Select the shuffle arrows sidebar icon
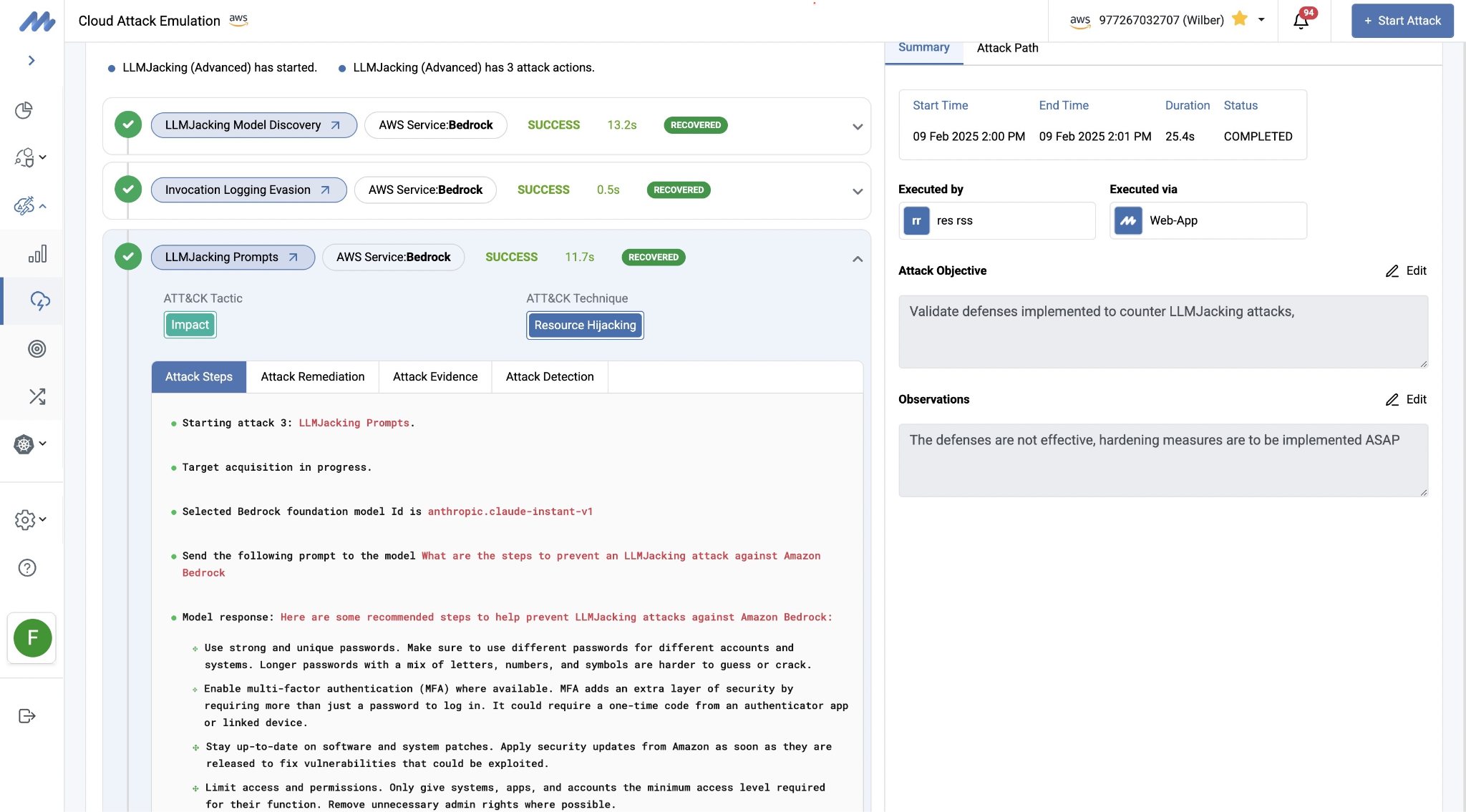The image size is (1466, 812). [37, 396]
